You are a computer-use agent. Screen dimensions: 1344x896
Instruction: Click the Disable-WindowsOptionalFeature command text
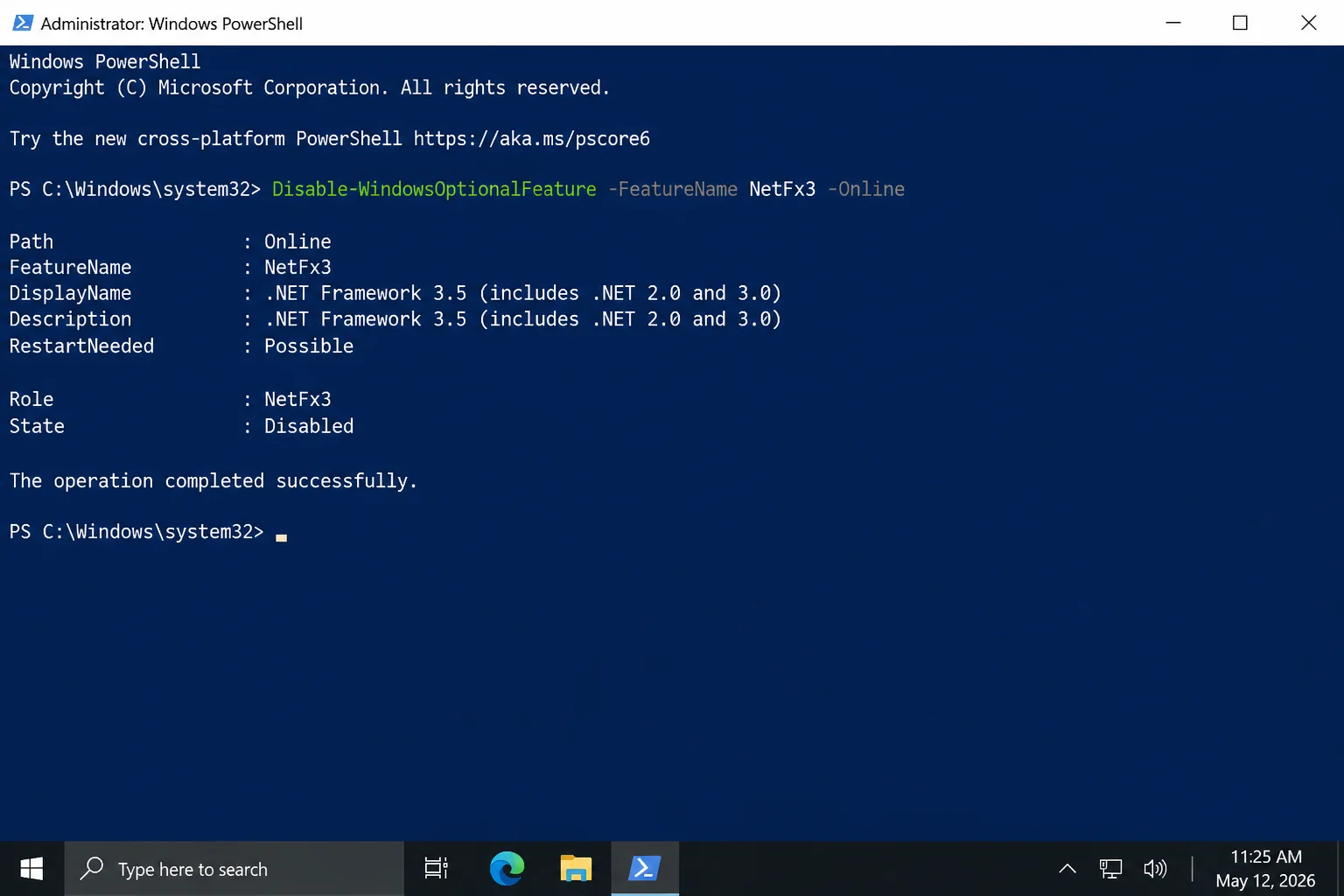(x=434, y=189)
